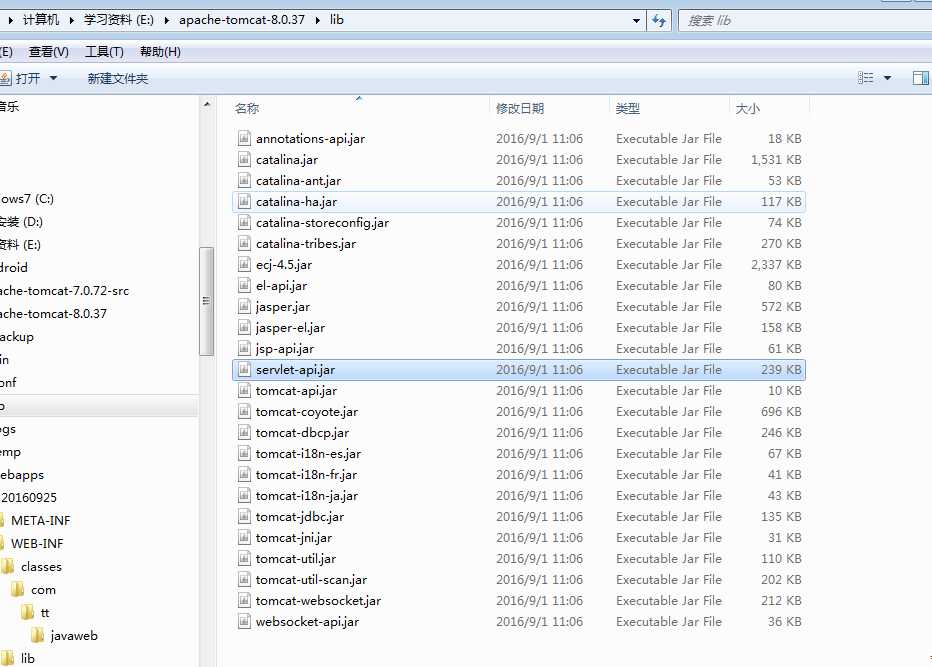This screenshot has height=667, width=932.
Task: Click apache-tomcat-8.0.37 in the address breadcrumb
Action: [242, 20]
